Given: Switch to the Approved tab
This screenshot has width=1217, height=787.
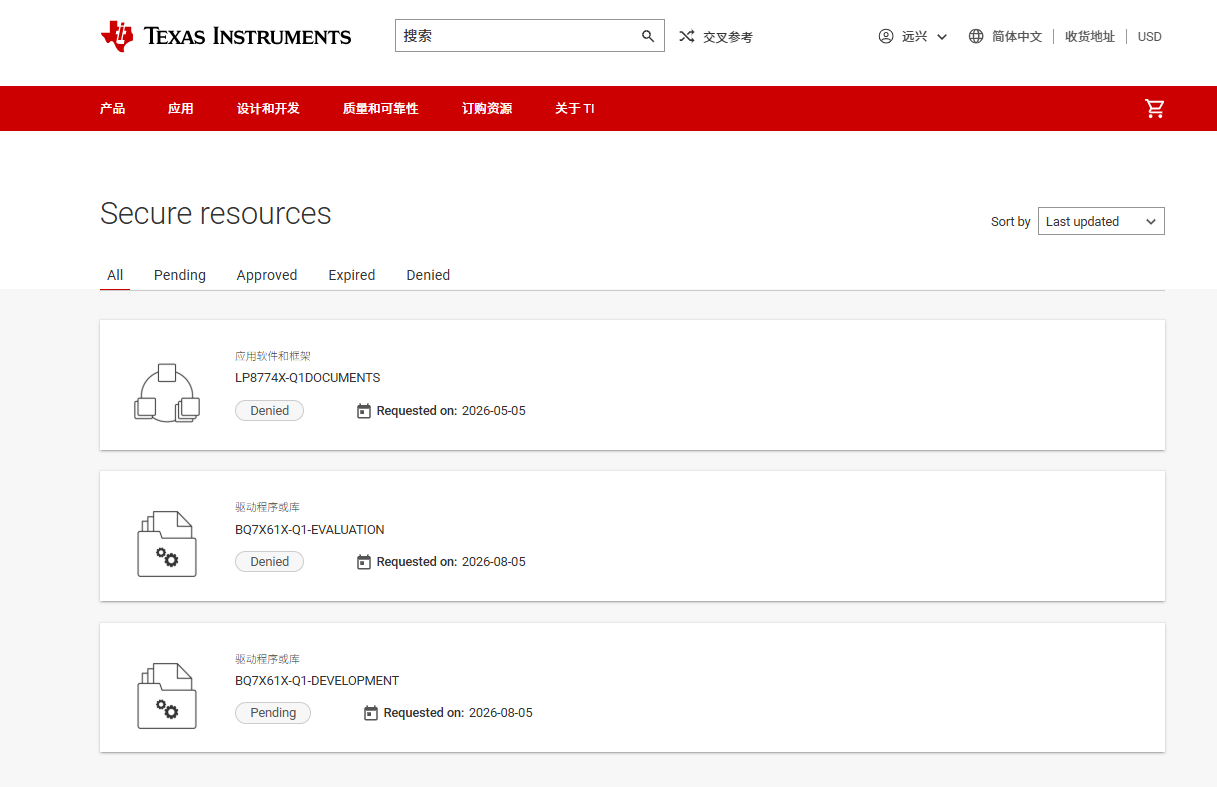Looking at the screenshot, I should click(x=267, y=275).
